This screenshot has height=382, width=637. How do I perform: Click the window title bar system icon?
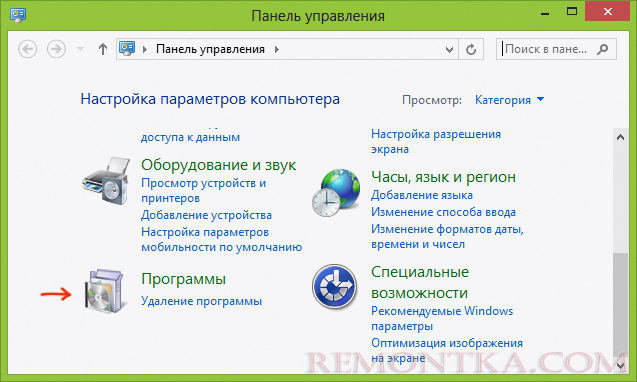click(x=18, y=15)
